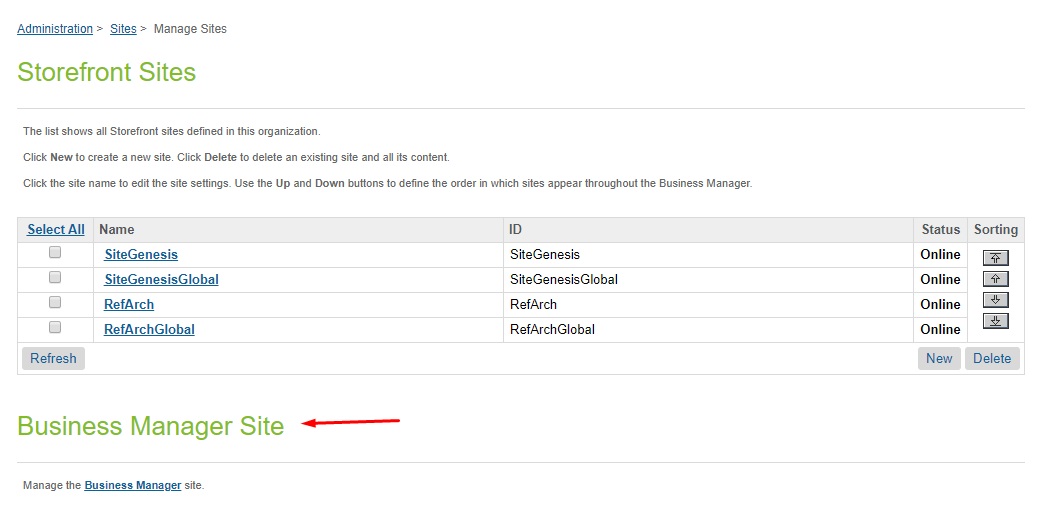
Task: Follow the Business Manager link
Action: pos(133,486)
